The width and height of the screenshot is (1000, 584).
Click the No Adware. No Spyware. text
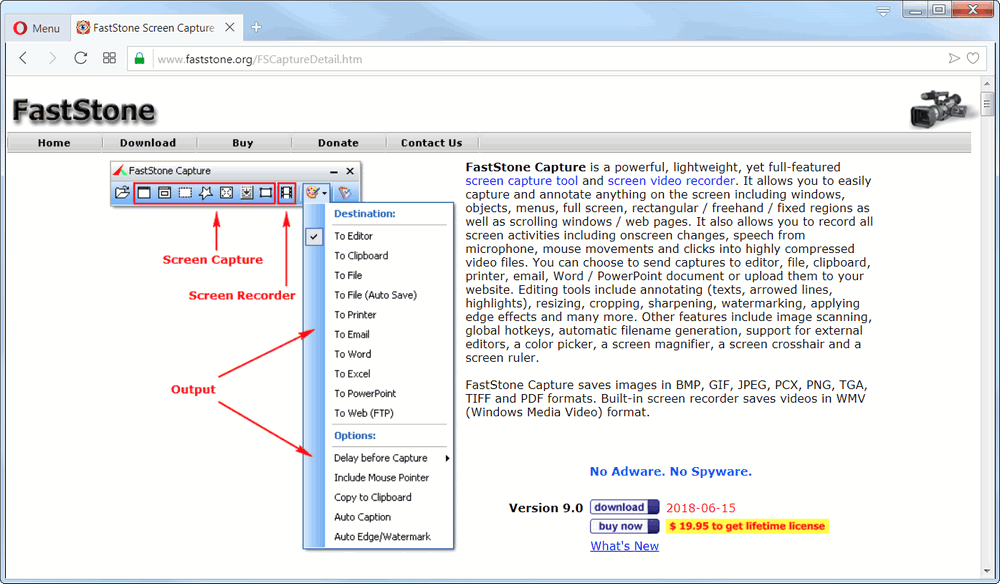click(670, 472)
